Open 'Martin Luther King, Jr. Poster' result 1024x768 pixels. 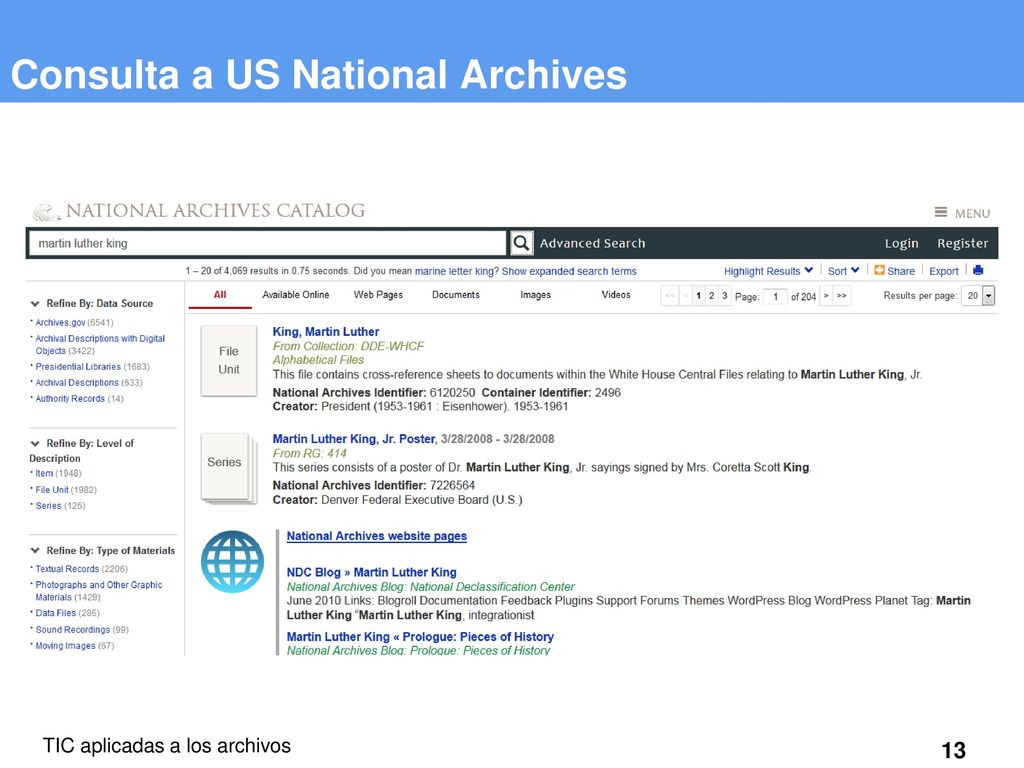[x=354, y=439]
